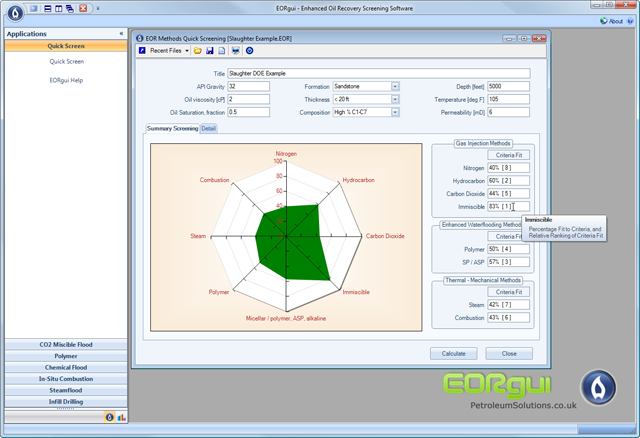Click Thermal-Mechanical Criteria Fit button
The width and height of the screenshot is (640, 438).
pos(509,292)
